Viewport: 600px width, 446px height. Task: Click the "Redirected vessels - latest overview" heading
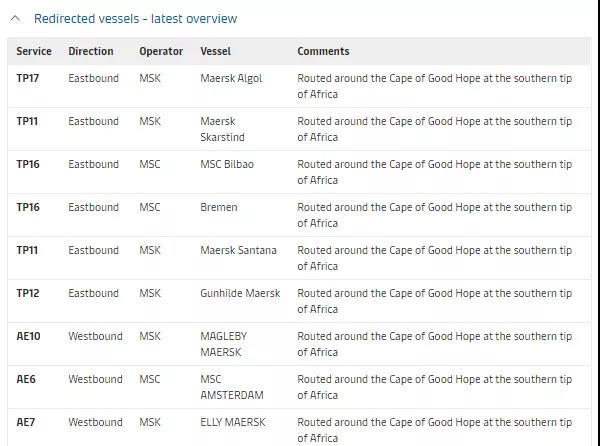click(x=135, y=18)
